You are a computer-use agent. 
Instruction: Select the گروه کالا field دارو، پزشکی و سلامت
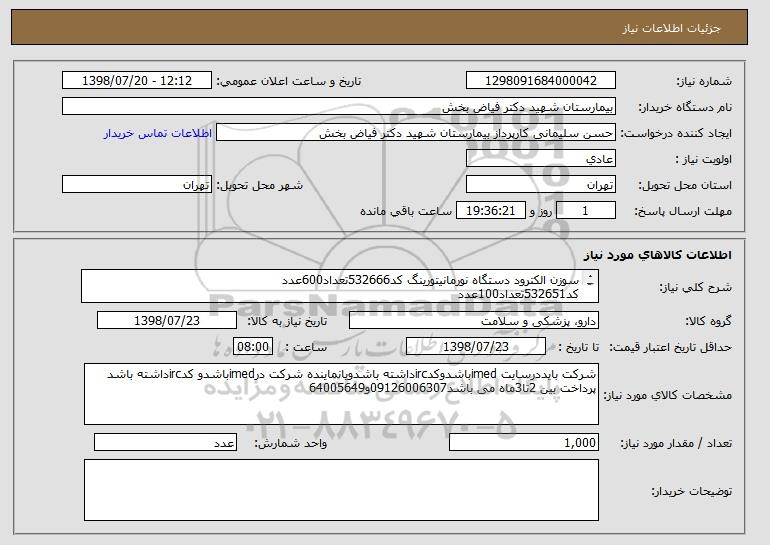click(474, 321)
